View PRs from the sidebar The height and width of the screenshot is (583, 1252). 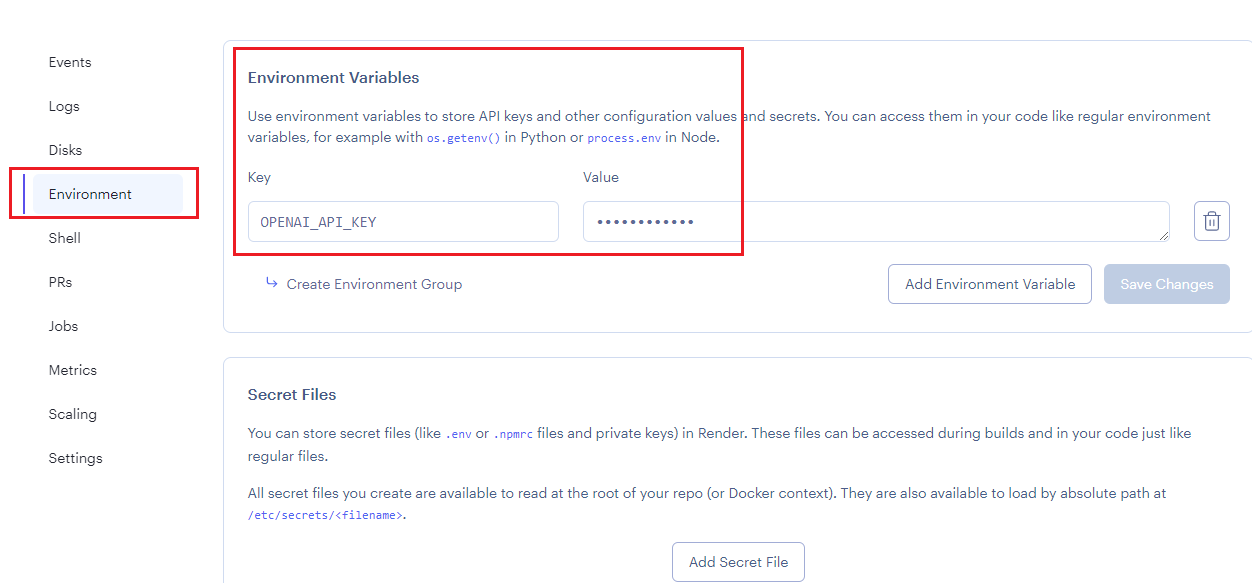coord(61,282)
